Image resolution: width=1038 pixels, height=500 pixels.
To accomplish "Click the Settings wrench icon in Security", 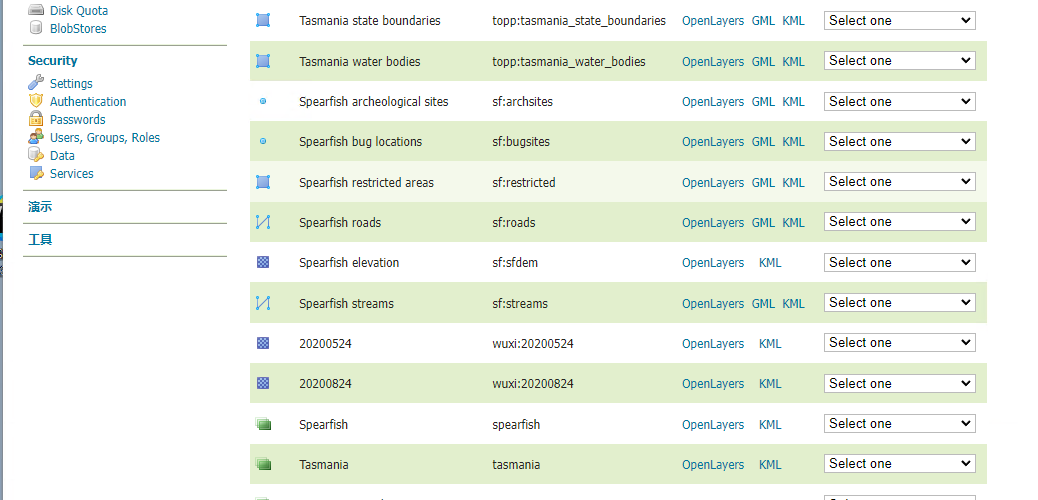I will 36,83.
